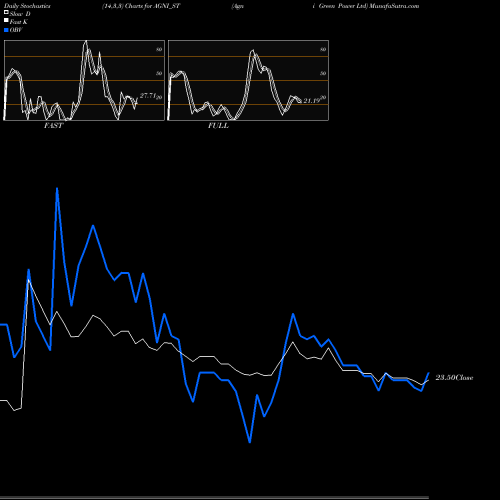Click the '(14,3,3) Charts for AGNI_ST' heading
Screen dimensions: 500x500
pyautogui.click(x=141, y=6)
